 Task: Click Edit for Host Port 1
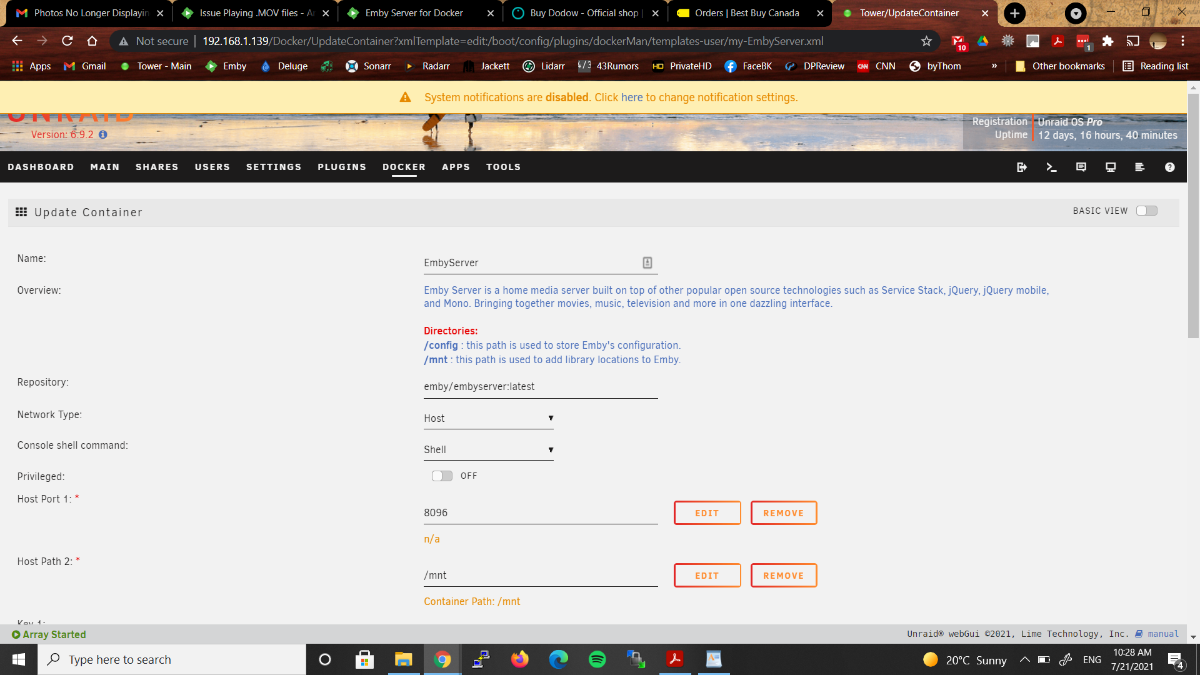pyautogui.click(x=707, y=513)
